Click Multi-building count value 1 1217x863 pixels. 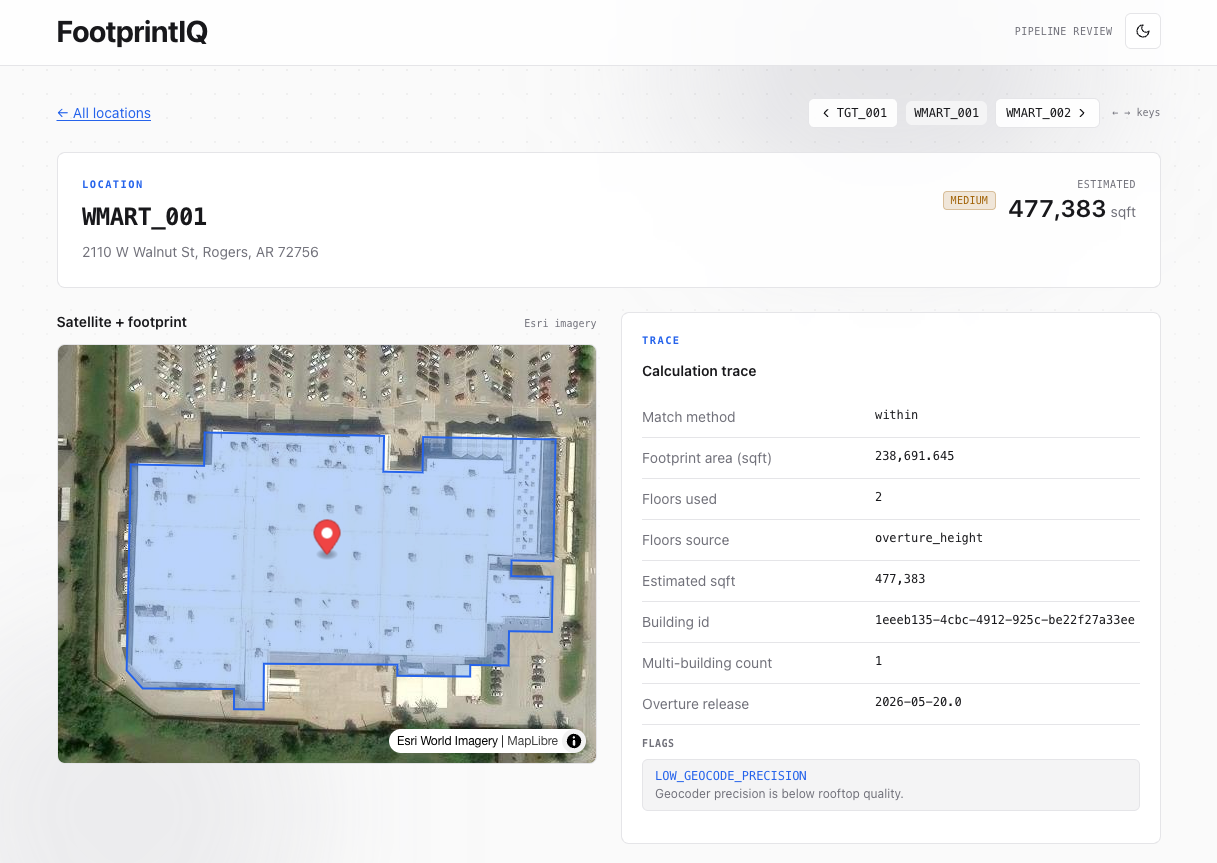click(878, 661)
